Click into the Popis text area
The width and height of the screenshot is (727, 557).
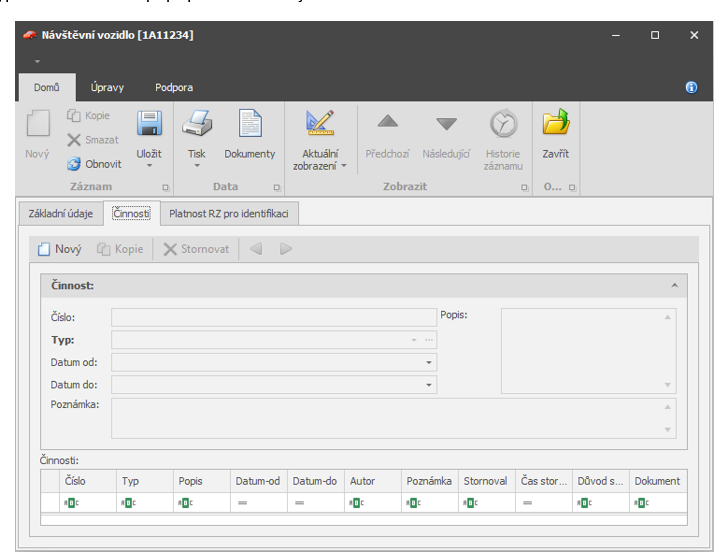(x=588, y=351)
